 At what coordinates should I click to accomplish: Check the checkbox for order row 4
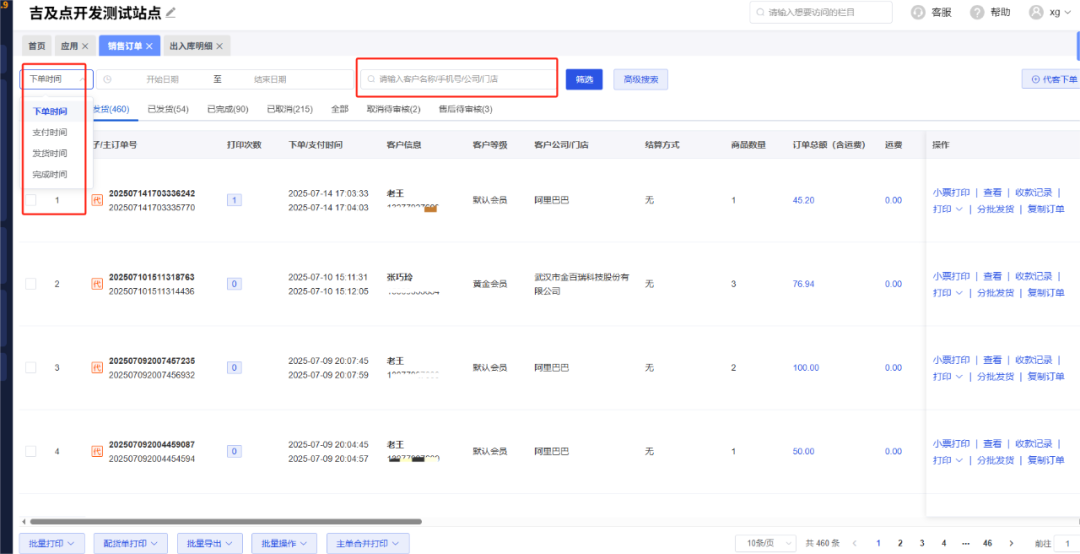[30, 452]
